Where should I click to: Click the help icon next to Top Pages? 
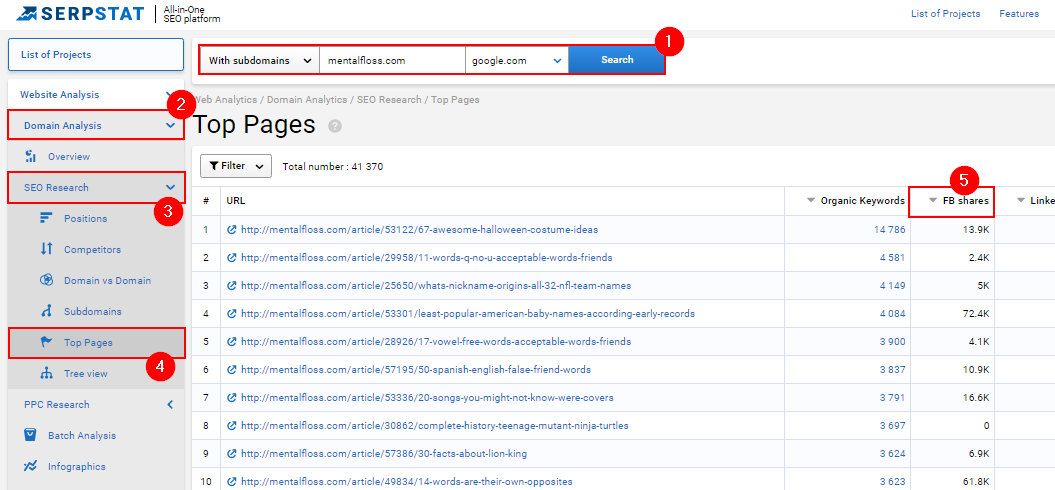tap(335, 126)
